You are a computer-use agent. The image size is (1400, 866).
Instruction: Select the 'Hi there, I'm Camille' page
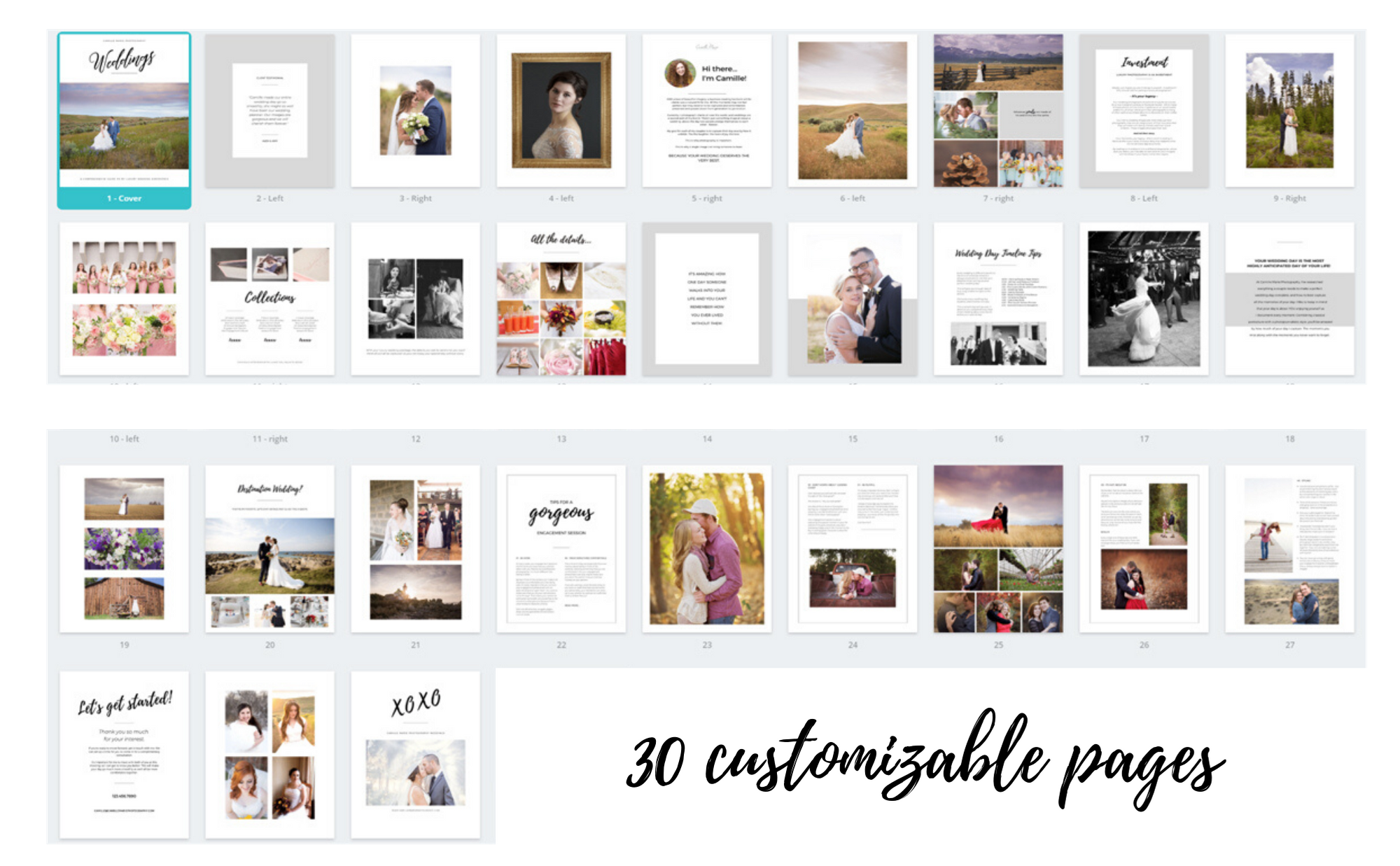706,111
